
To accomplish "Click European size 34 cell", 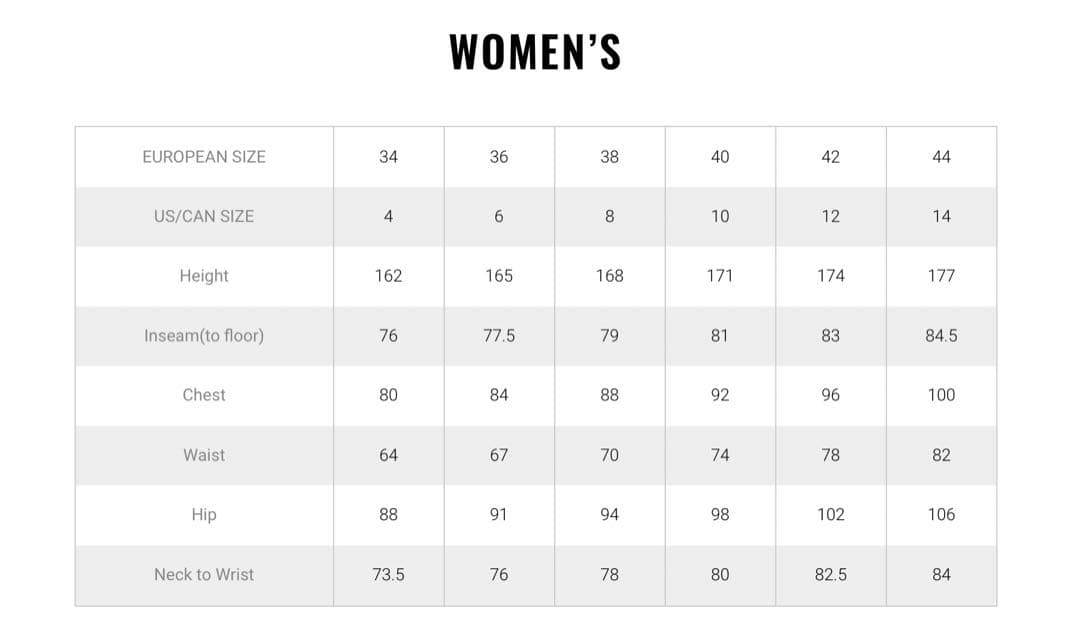I will point(388,157).
